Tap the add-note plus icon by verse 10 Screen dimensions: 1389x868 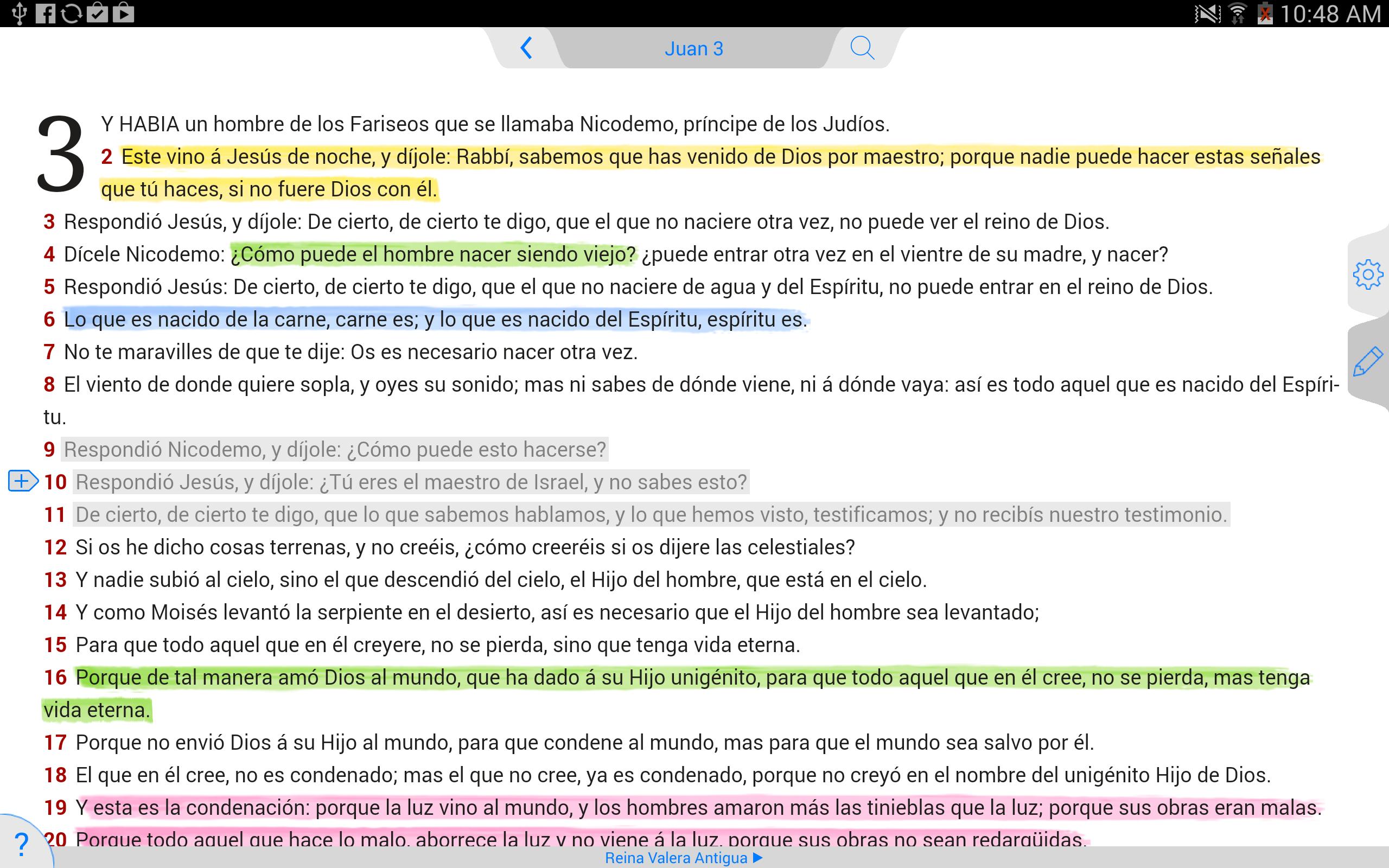click(23, 481)
